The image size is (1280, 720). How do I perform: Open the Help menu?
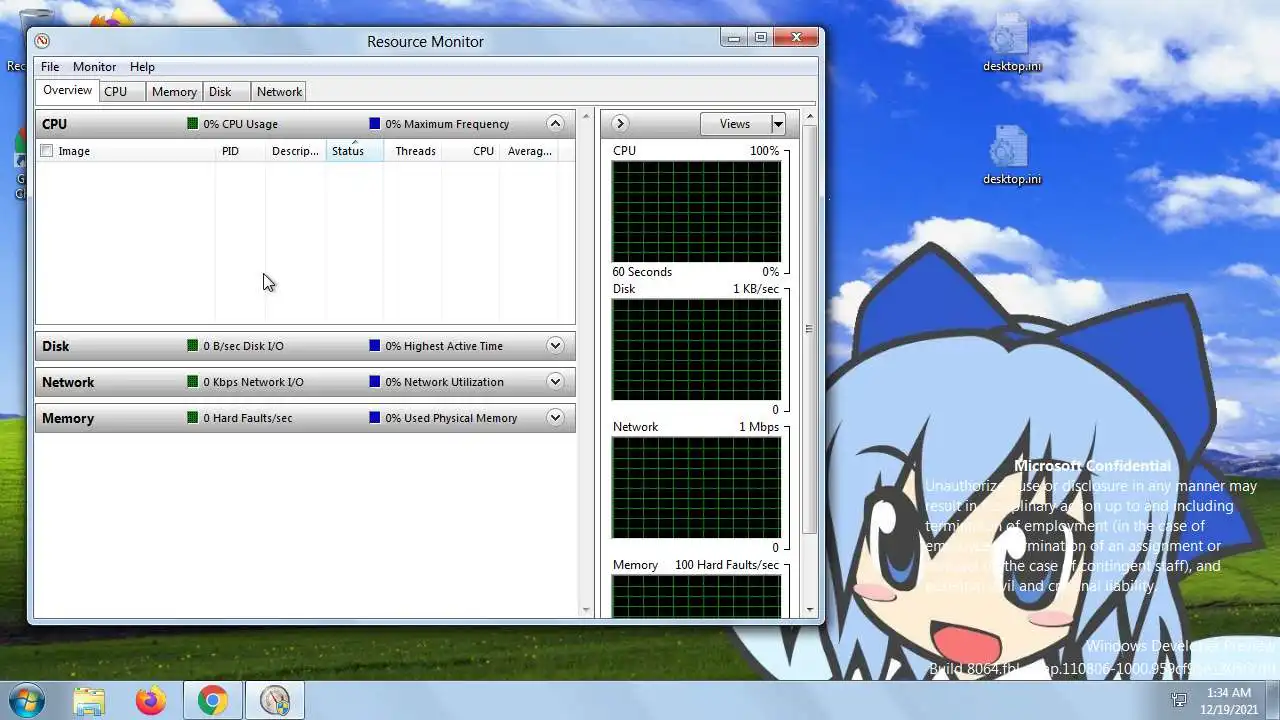click(142, 67)
